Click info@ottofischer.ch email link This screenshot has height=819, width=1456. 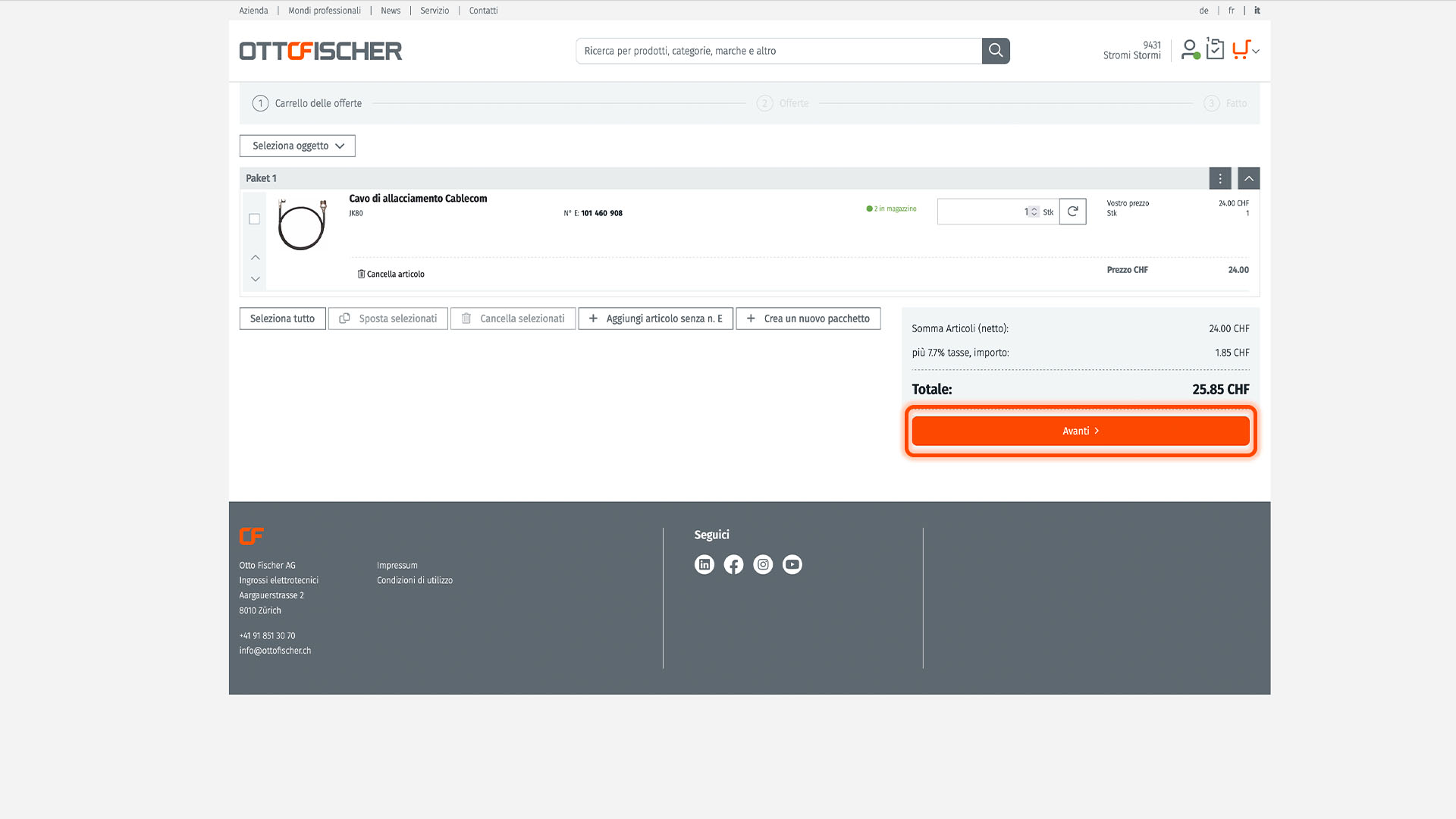click(275, 651)
